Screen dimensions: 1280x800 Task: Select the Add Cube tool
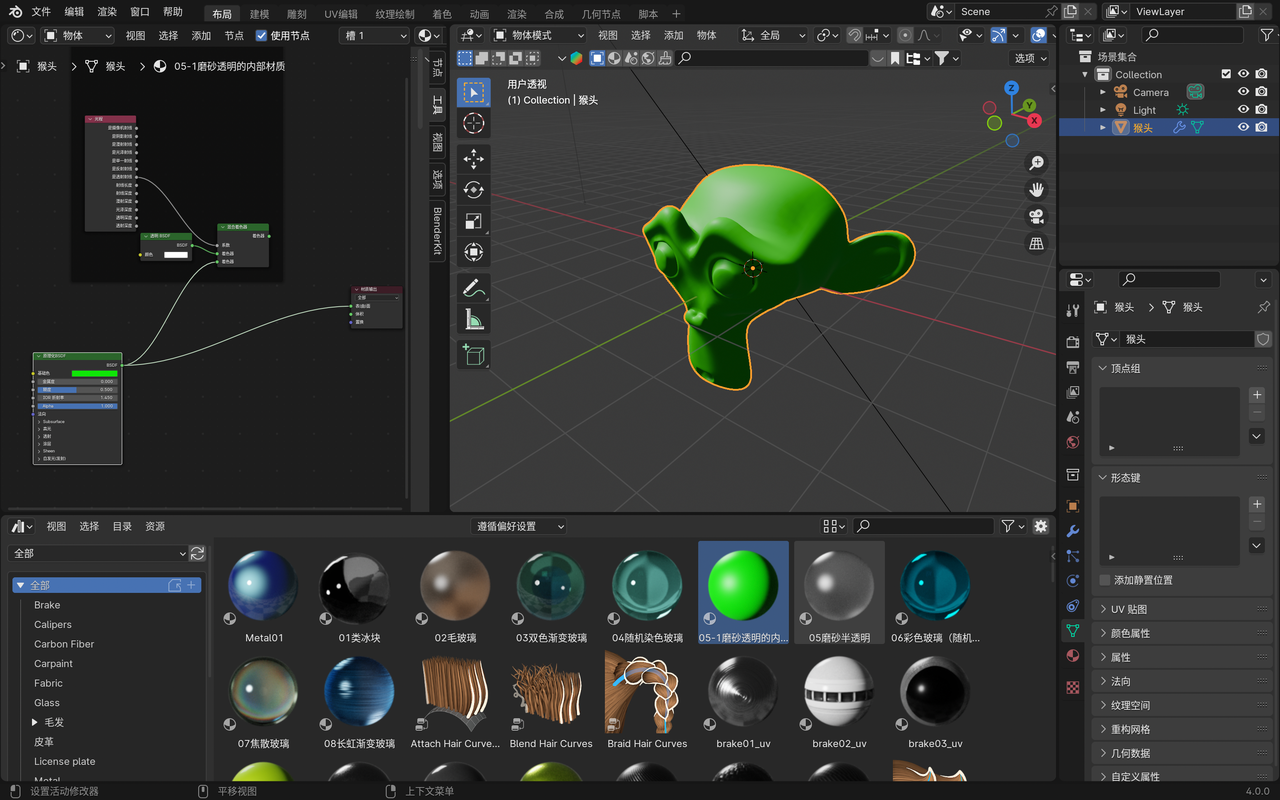[474, 354]
